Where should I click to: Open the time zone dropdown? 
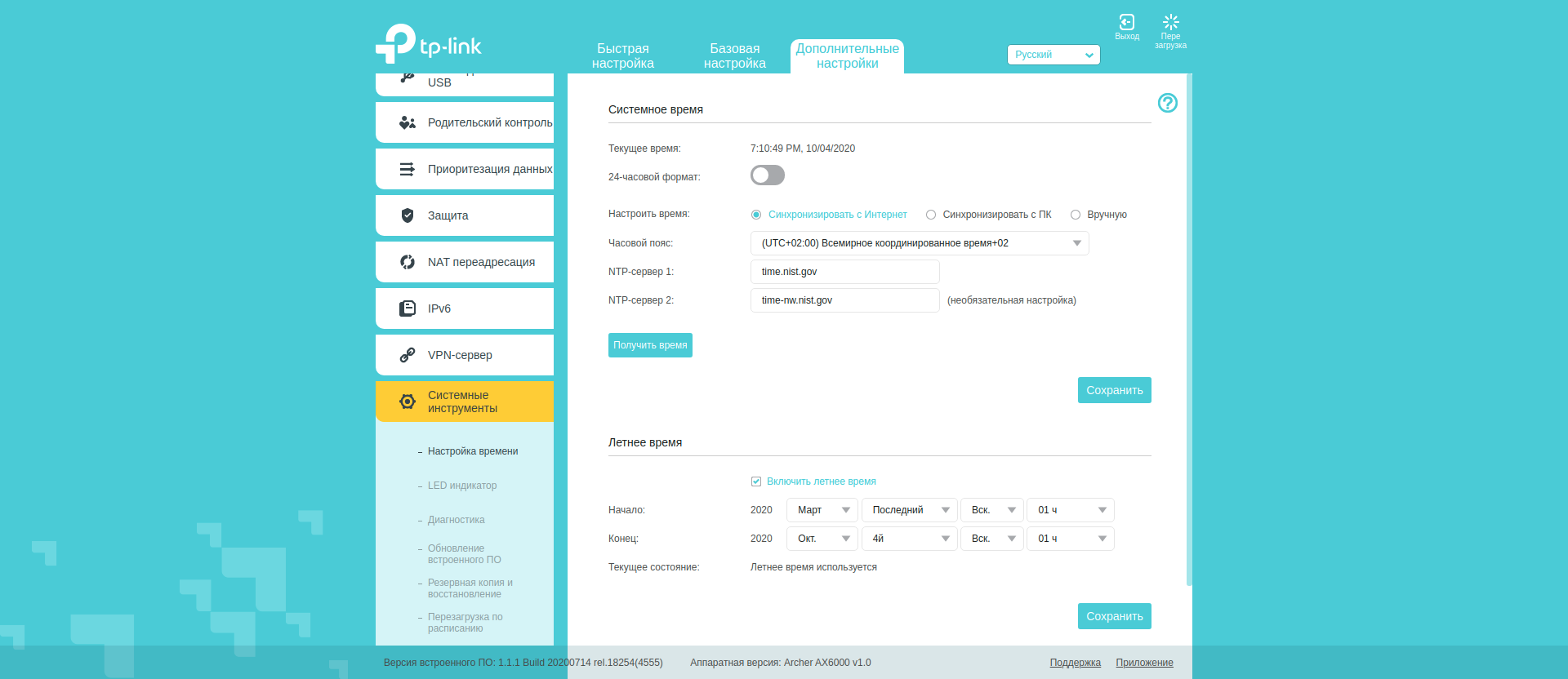(x=919, y=243)
